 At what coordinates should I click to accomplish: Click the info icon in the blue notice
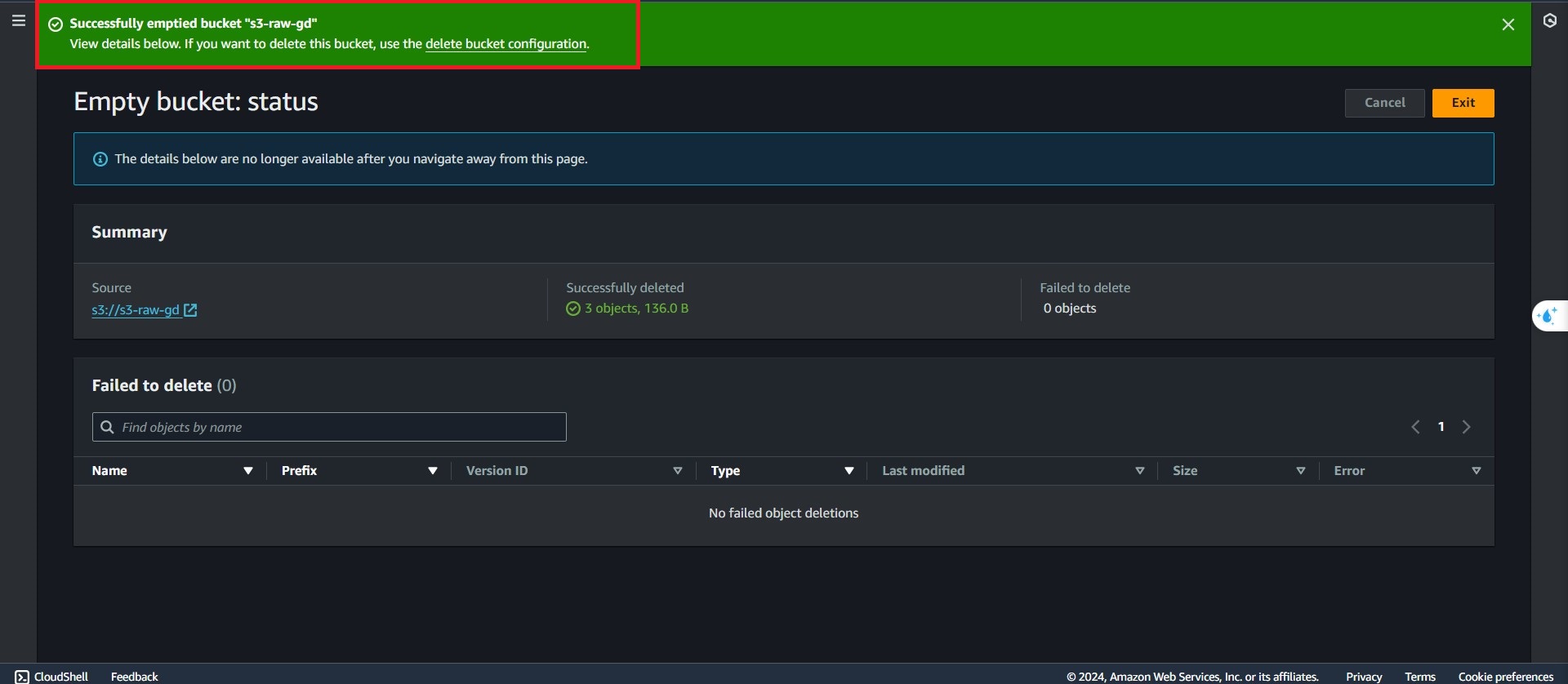point(100,159)
